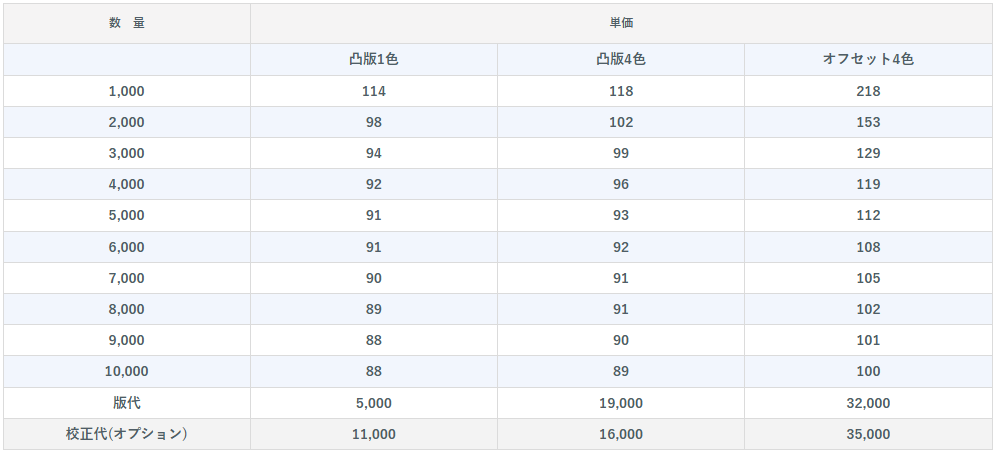Click the 2,000 quantity row label
This screenshot has height=452, width=998.
[x=127, y=122]
